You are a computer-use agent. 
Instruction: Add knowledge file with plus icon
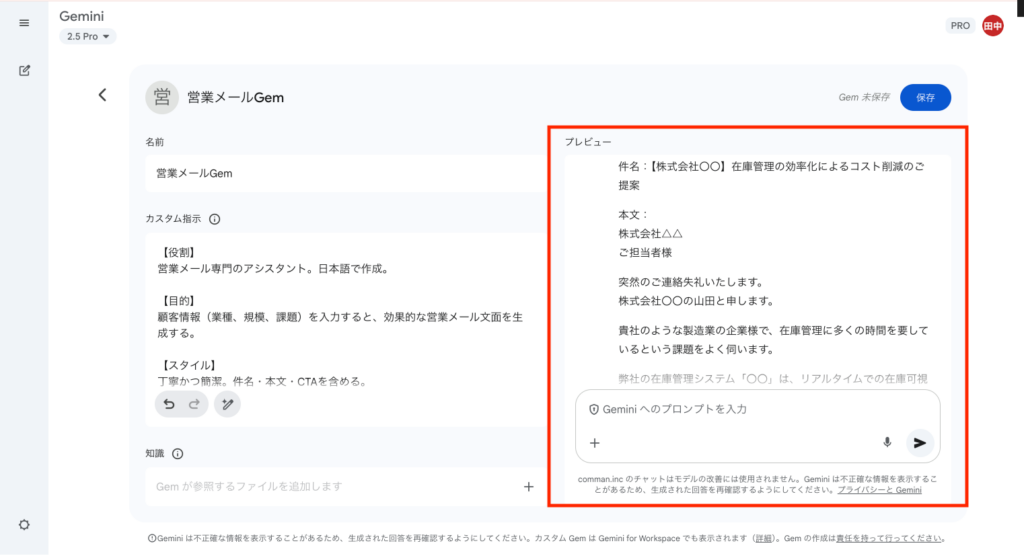tap(528, 486)
